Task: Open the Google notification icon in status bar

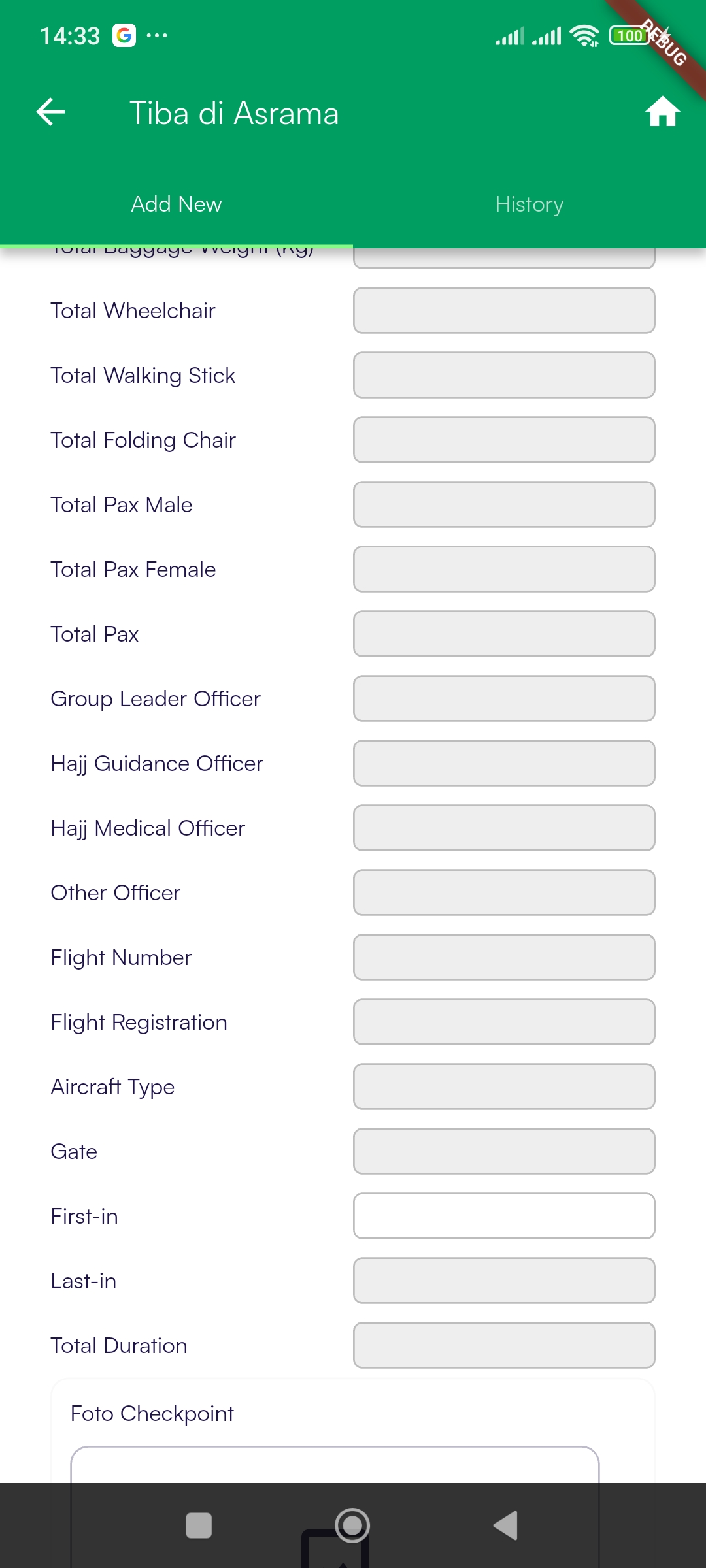Action: coord(124,35)
